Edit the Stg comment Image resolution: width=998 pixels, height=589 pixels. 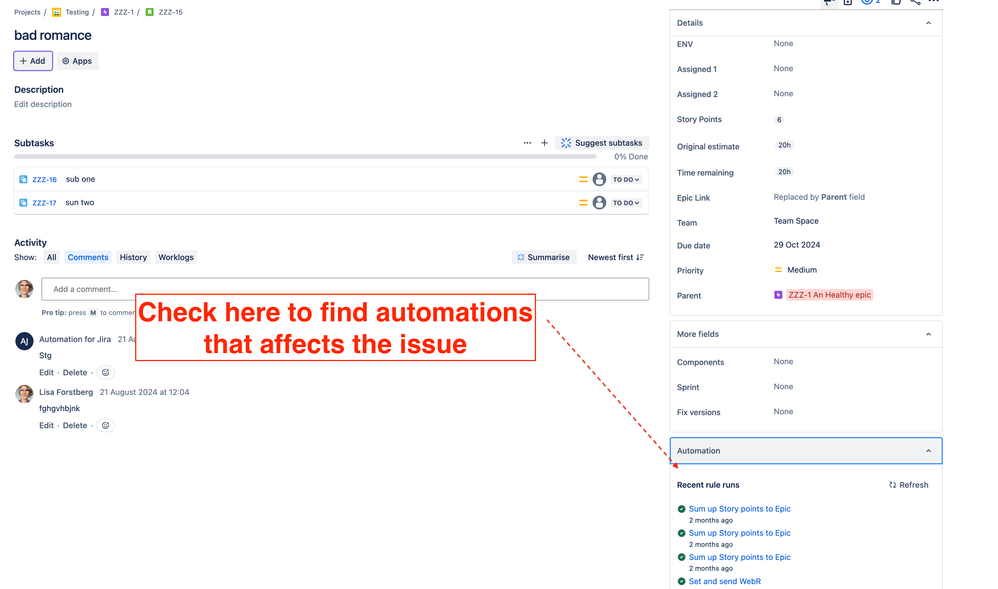pyautogui.click(x=46, y=373)
